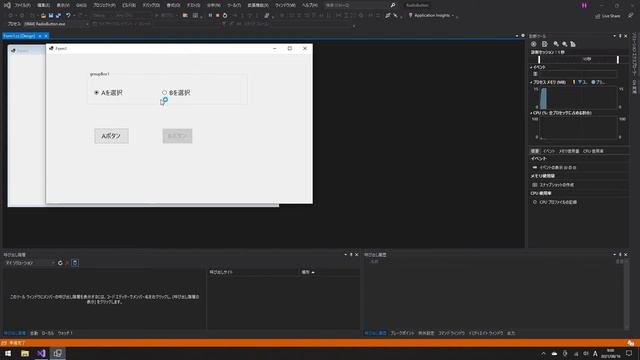Click the refresh icon in call hierarchy panel
Screen dimensions: 640x360
pos(60,263)
